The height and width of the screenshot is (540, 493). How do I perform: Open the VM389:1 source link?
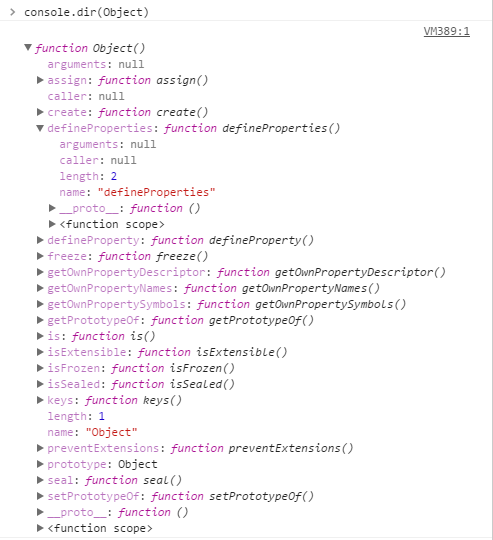[x=447, y=31]
